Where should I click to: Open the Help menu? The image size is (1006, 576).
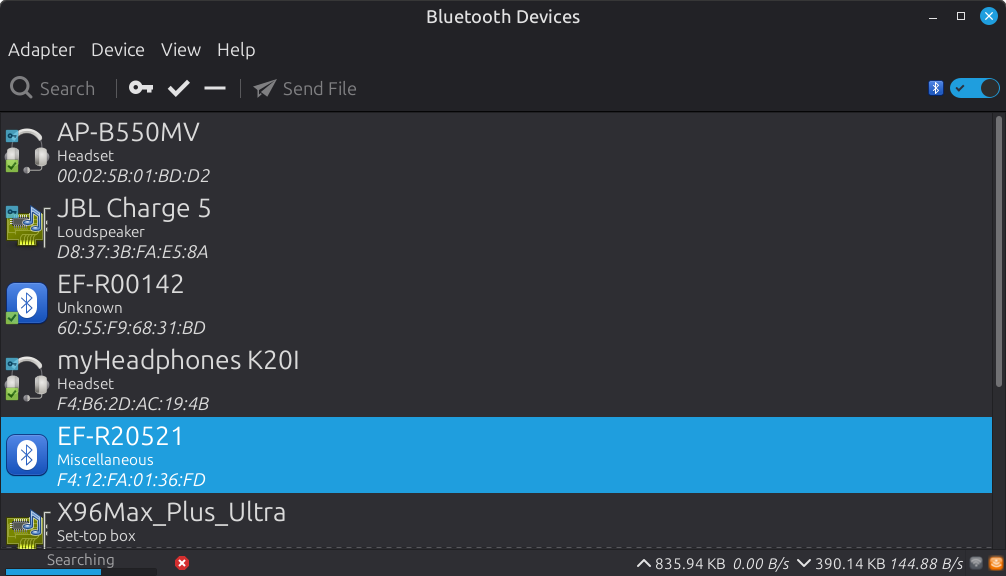236,50
